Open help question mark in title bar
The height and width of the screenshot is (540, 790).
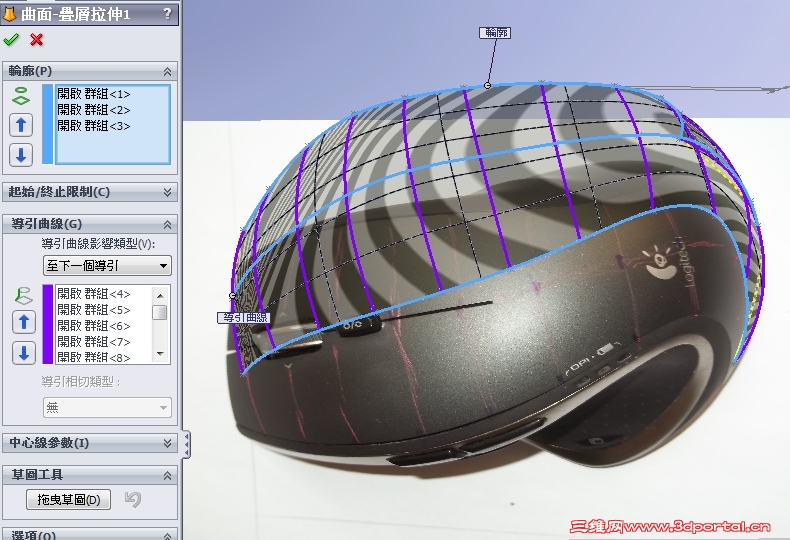[x=167, y=14]
